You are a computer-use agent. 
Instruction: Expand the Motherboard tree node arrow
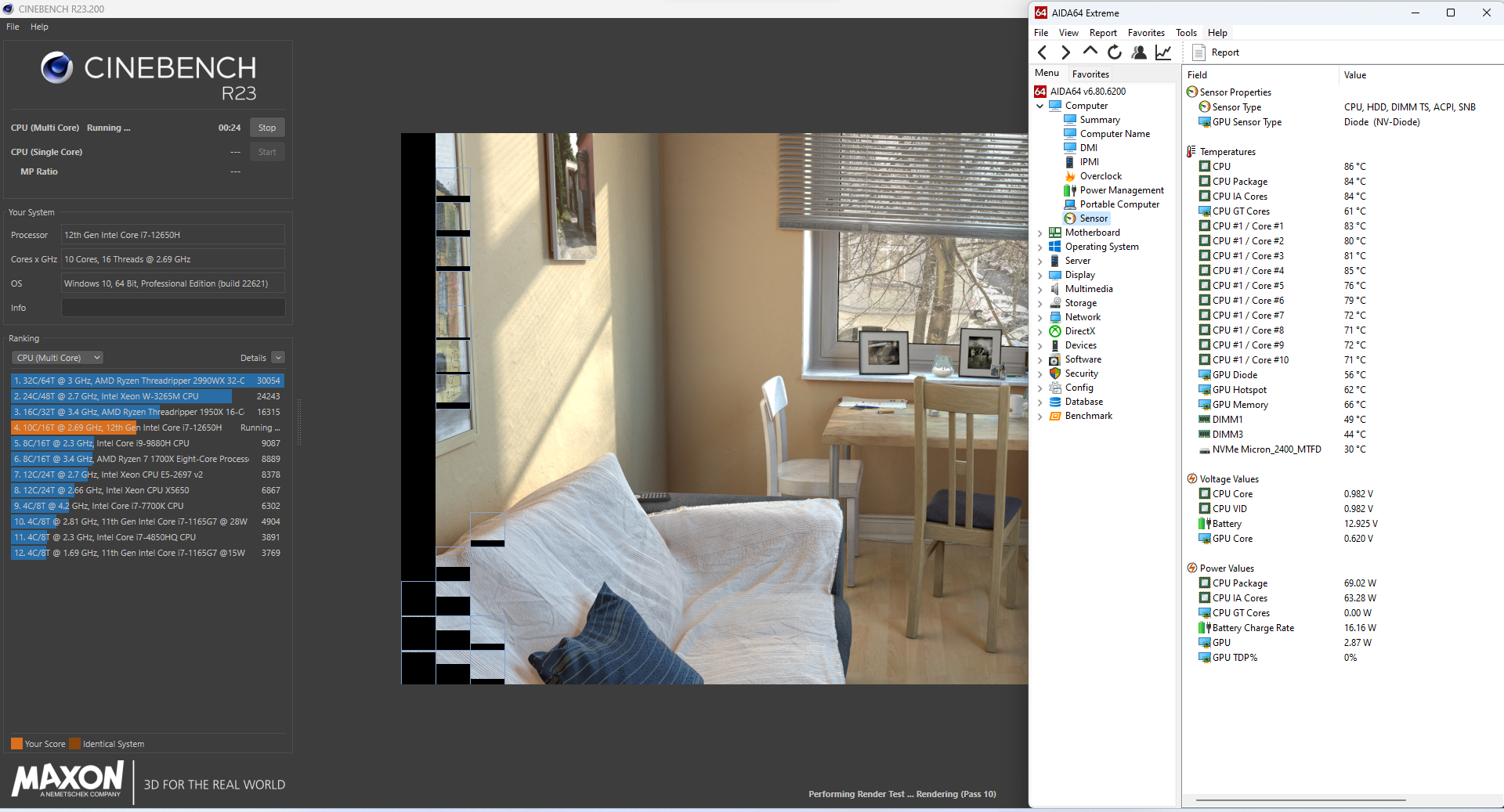point(1040,233)
